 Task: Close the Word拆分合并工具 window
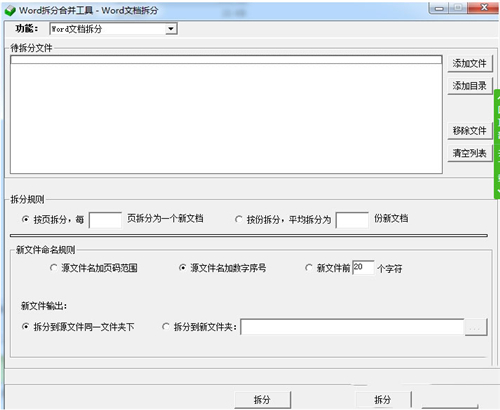click(x=483, y=8)
